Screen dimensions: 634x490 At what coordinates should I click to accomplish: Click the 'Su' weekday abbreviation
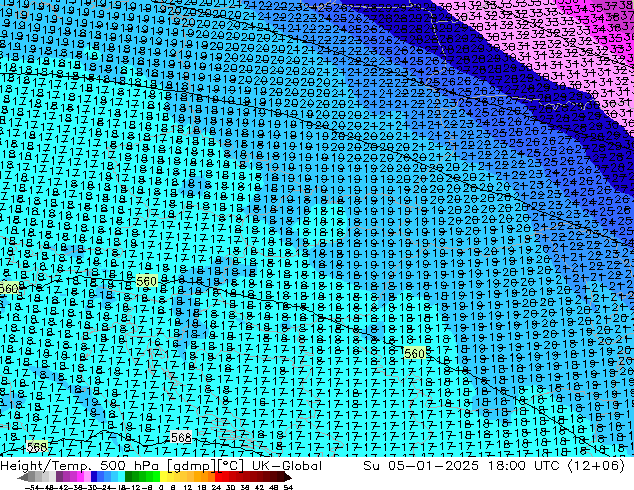click(x=371, y=466)
